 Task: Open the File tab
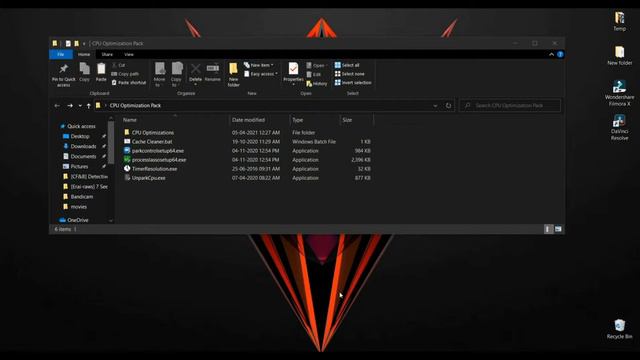click(x=61, y=54)
